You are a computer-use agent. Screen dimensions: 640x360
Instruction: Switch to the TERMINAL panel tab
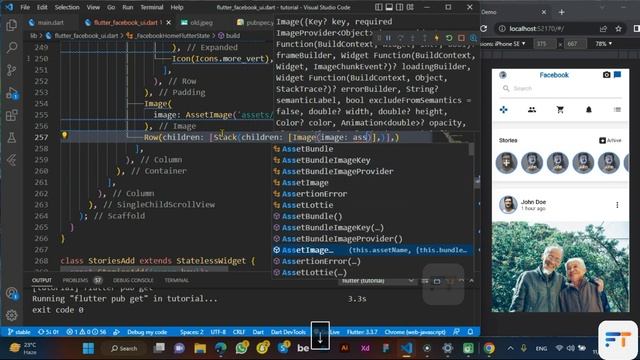(176, 280)
